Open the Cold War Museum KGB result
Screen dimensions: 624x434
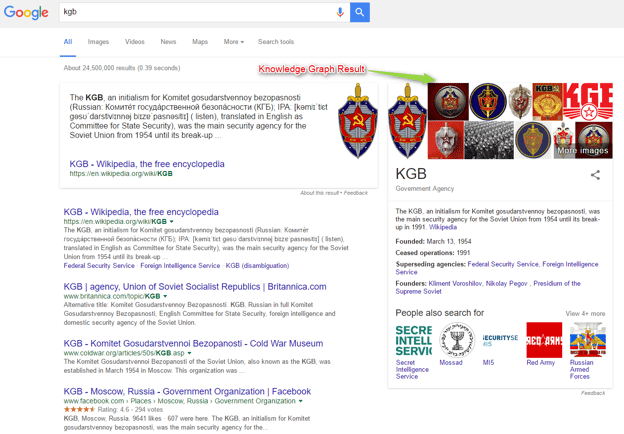coord(193,343)
